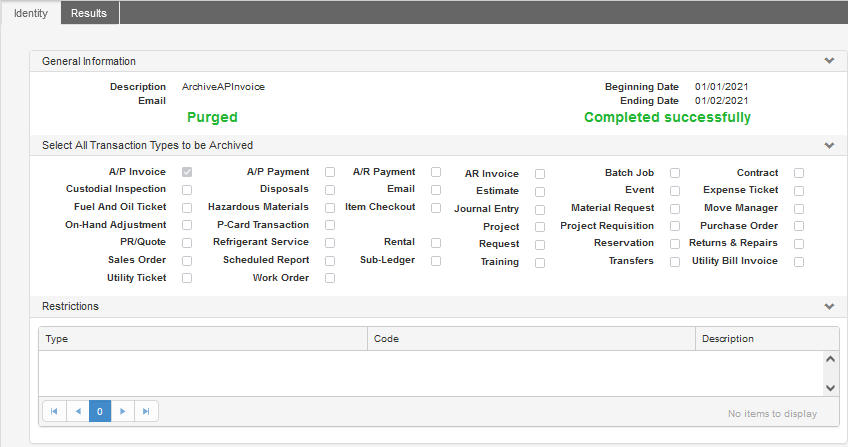The width and height of the screenshot is (848, 447).
Task: Collapse the General Information section
Action: pyautogui.click(x=828, y=61)
